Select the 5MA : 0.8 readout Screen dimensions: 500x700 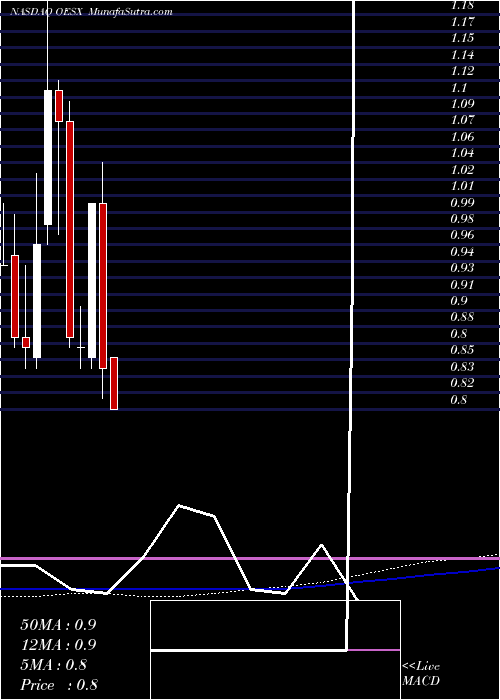click(x=54, y=665)
